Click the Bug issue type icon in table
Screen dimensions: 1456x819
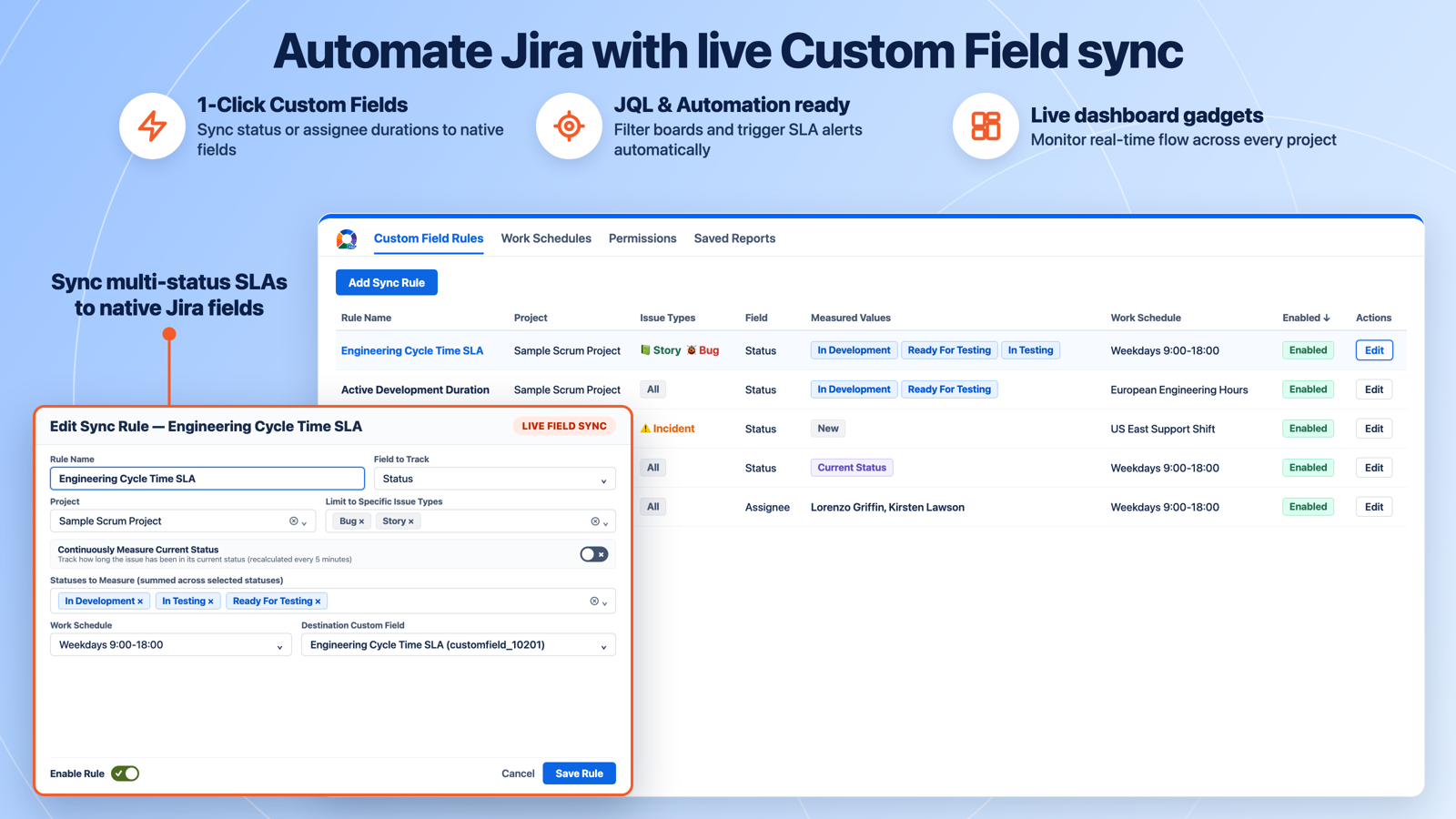(x=692, y=350)
